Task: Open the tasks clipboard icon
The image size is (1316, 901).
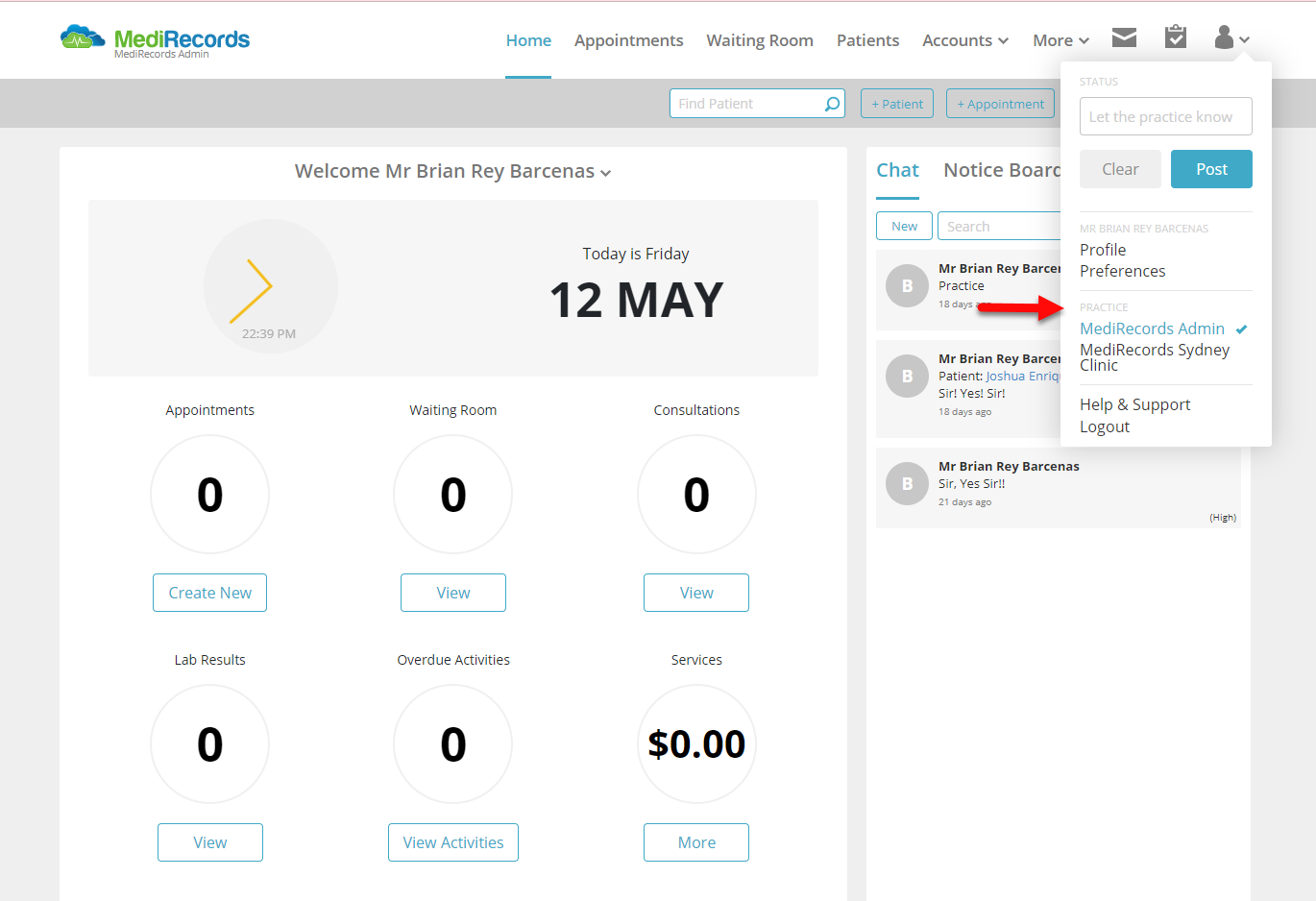Action: click(1175, 37)
